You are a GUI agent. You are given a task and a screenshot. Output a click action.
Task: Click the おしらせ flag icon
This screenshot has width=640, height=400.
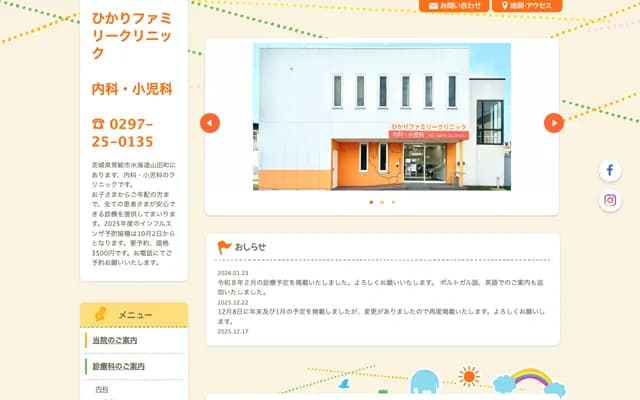click(224, 247)
